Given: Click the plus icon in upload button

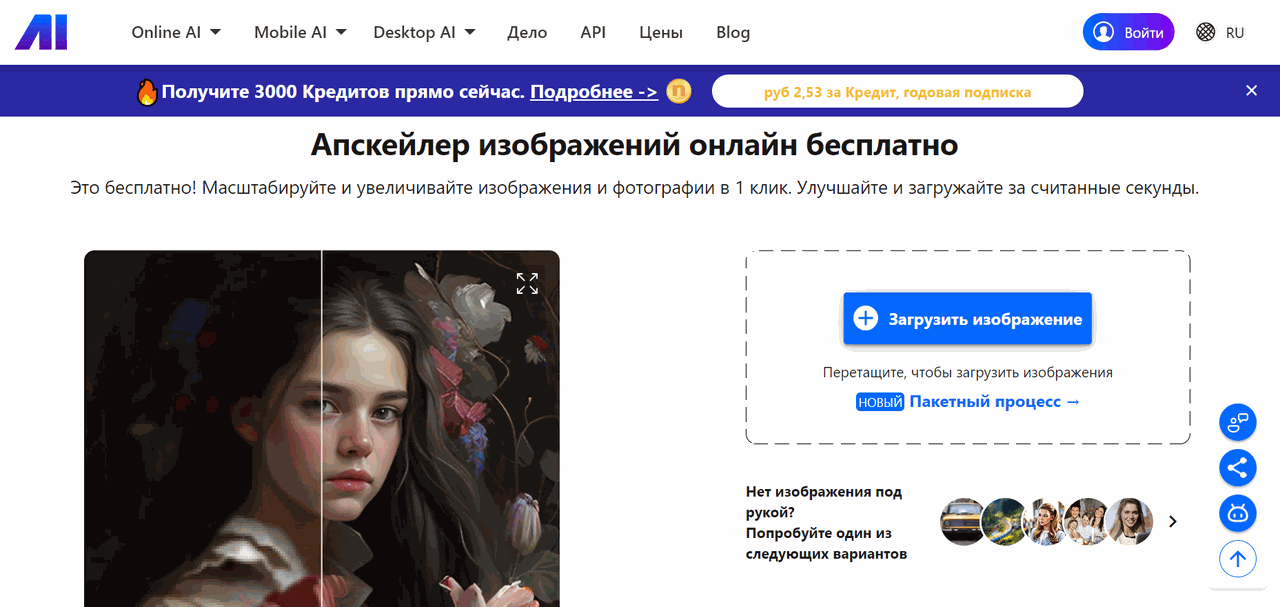Looking at the screenshot, I should pyautogui.click(x=865, y=319).
